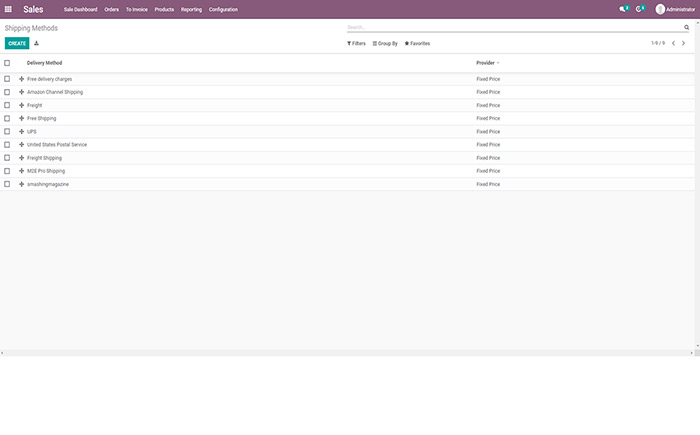The image size is (700, 435).
Task: Expand the Filters dropdown
Action: [x=356, y=44]
